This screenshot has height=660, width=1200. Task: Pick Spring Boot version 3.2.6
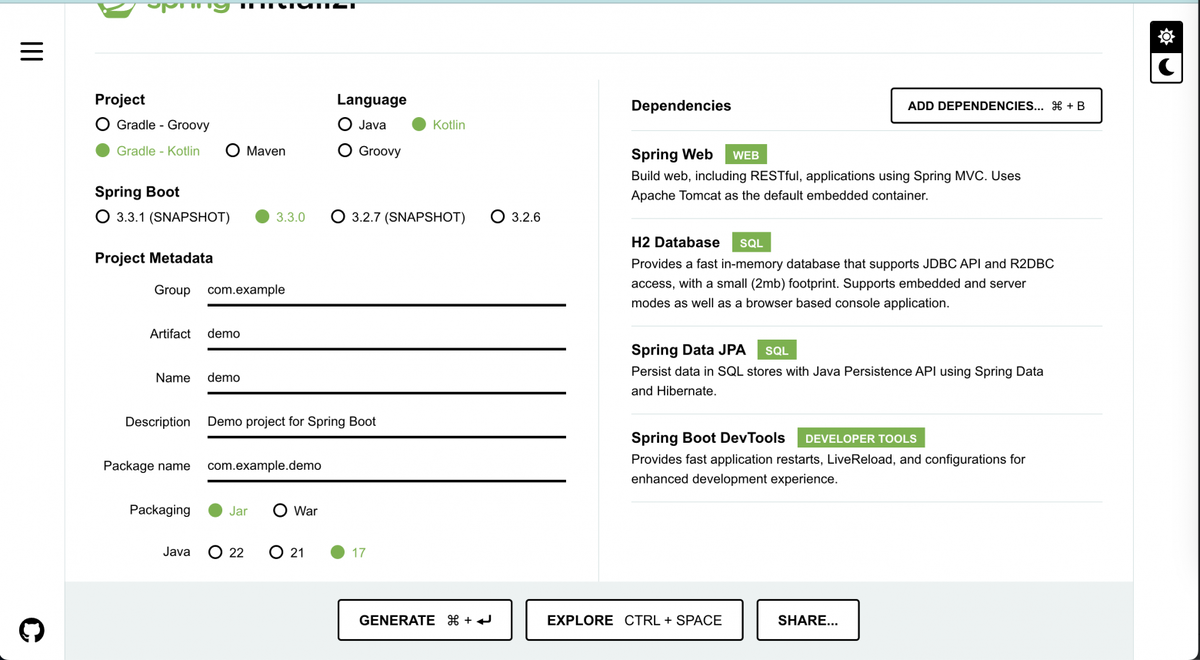[x=516, y=217]
